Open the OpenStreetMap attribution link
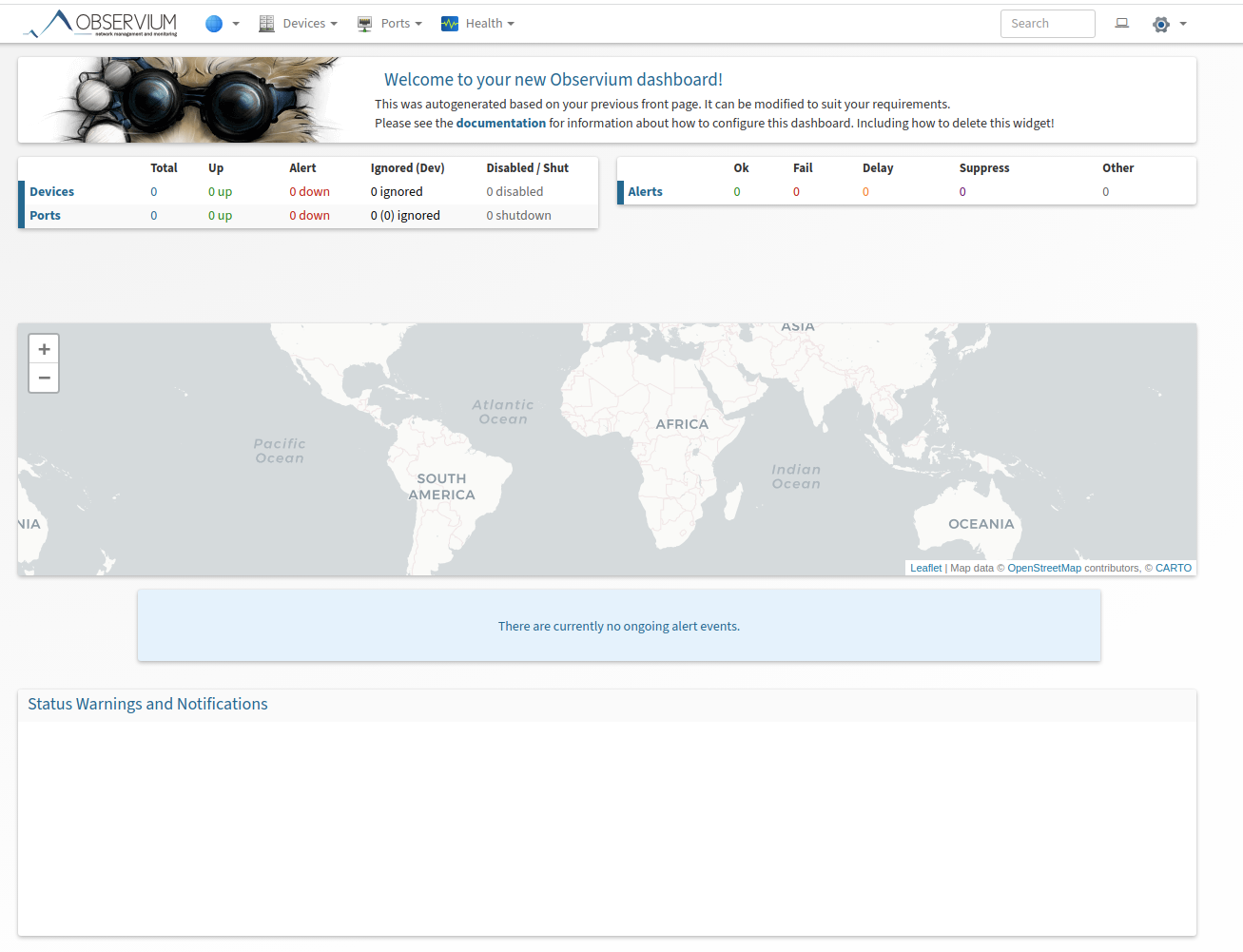This screenshot has width=1243, height=952. pyautogui.click(x=1043, y=568)
